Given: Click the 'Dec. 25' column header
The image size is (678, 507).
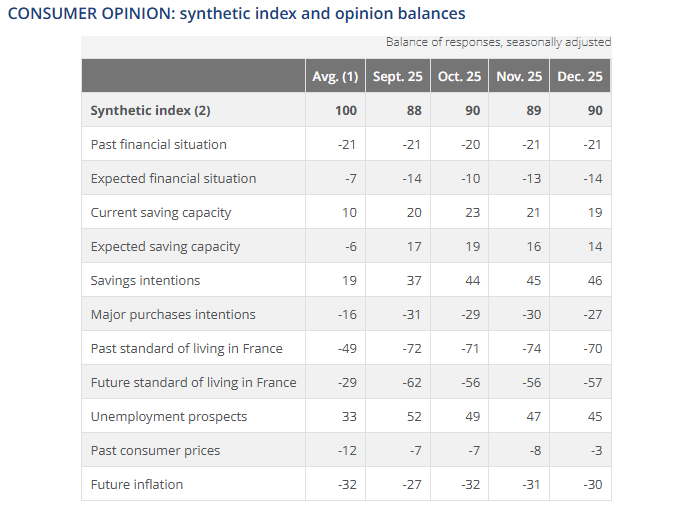Looking at the screenshot, I should coord(580,76).
